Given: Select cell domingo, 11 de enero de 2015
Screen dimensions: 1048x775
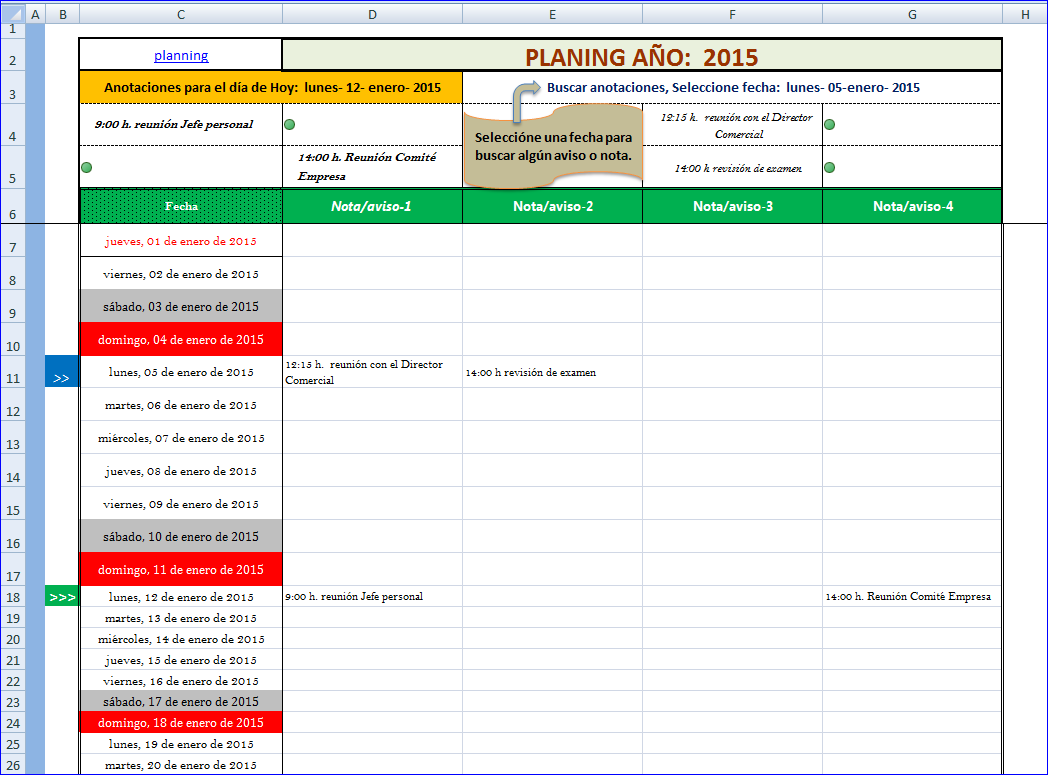Looking at the screenshot, I should click(181, 569).
